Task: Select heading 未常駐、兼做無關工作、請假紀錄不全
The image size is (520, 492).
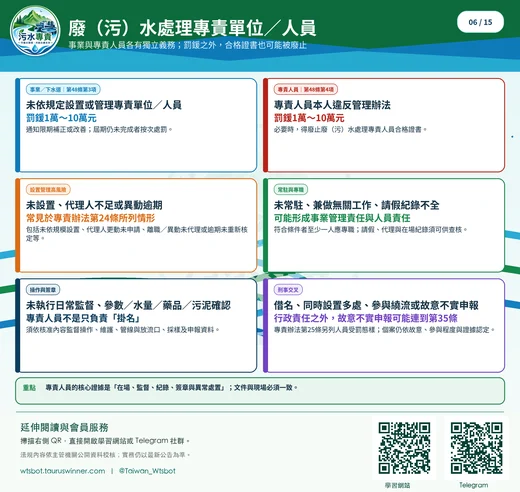Action: tap(356, 205)
